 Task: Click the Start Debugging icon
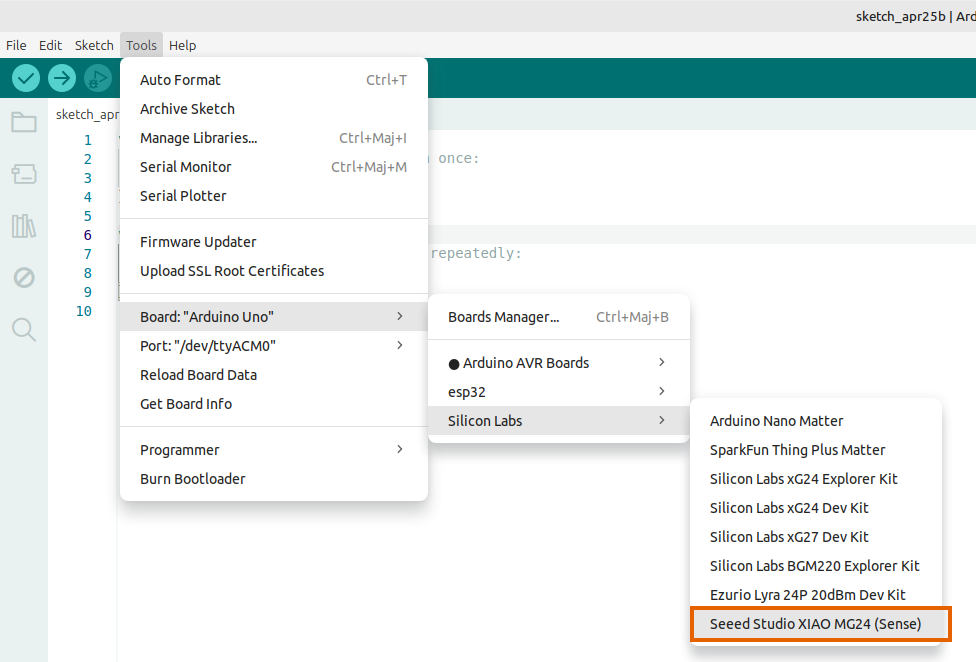point(98,78)
